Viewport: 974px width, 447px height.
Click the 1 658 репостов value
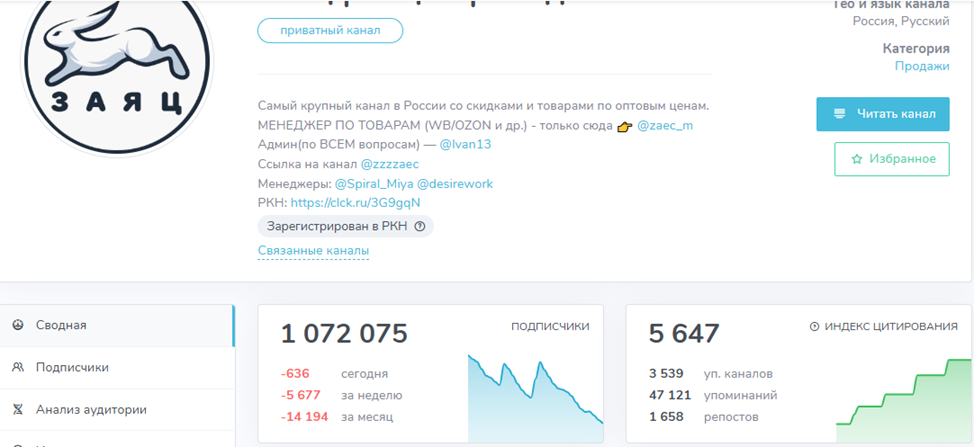[x=667, y=417]
